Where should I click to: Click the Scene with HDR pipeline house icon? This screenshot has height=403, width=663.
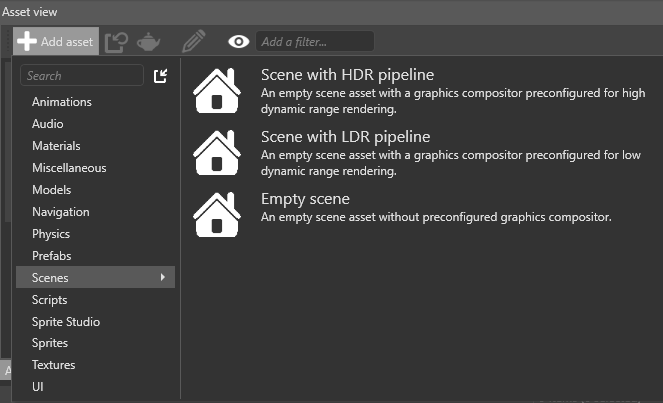216,91
